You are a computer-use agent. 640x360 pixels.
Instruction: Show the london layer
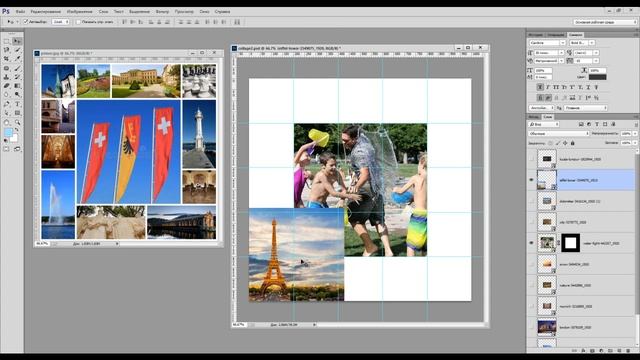[531, 327]
